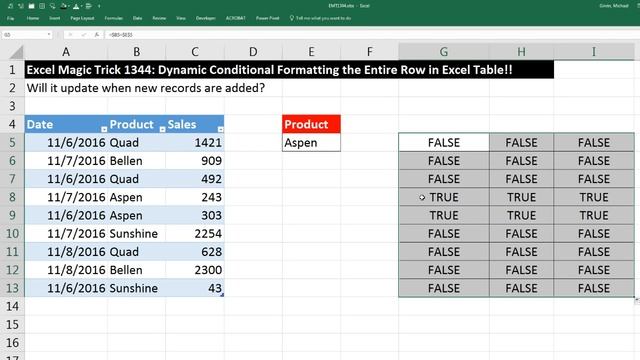Select the Sunshine product cell in row 10
The height and width of the screenshot is (360, 640).
click(x=136, y=233)
